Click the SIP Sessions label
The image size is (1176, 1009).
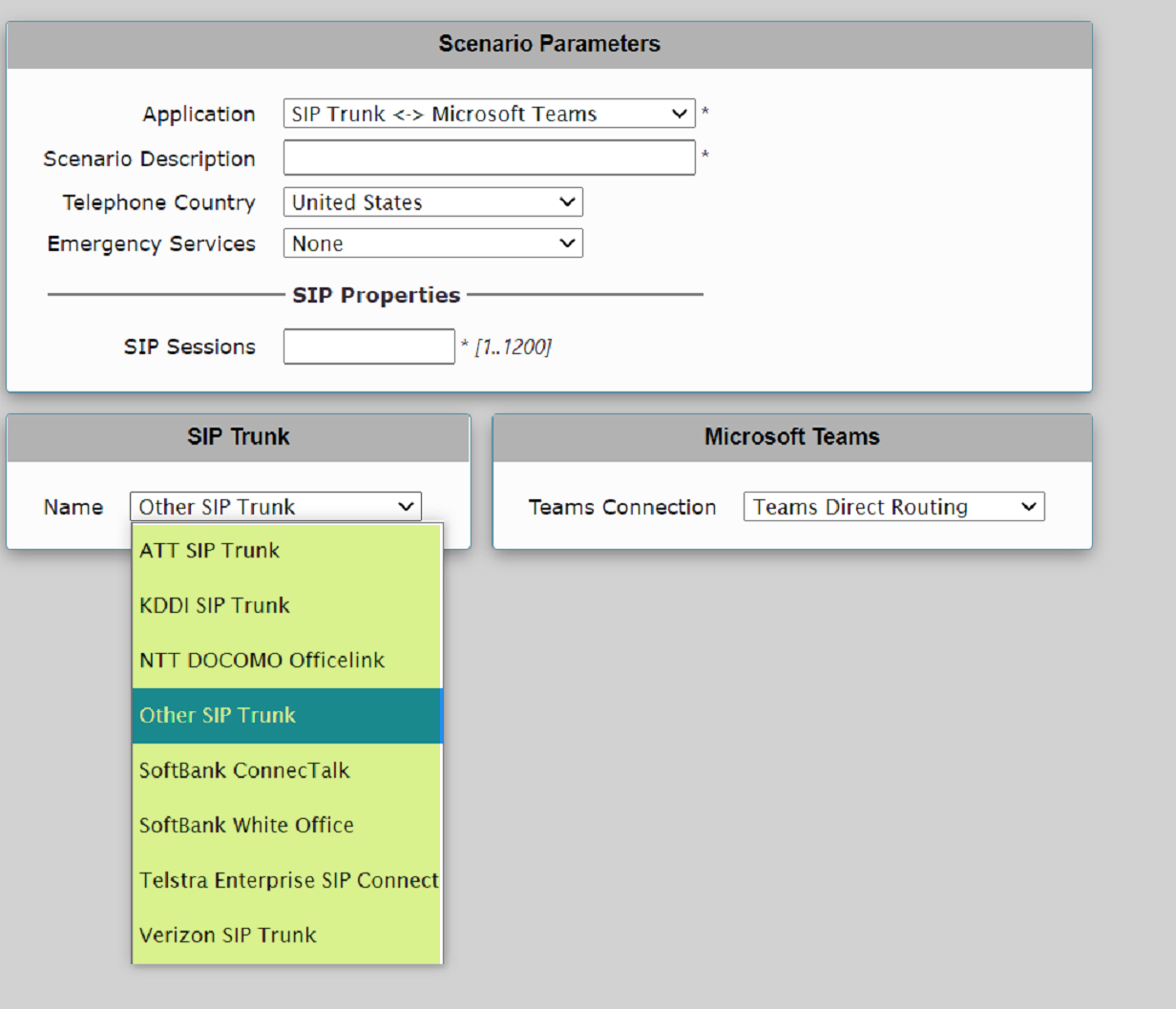pyautogui.click(x=189, y=347)
